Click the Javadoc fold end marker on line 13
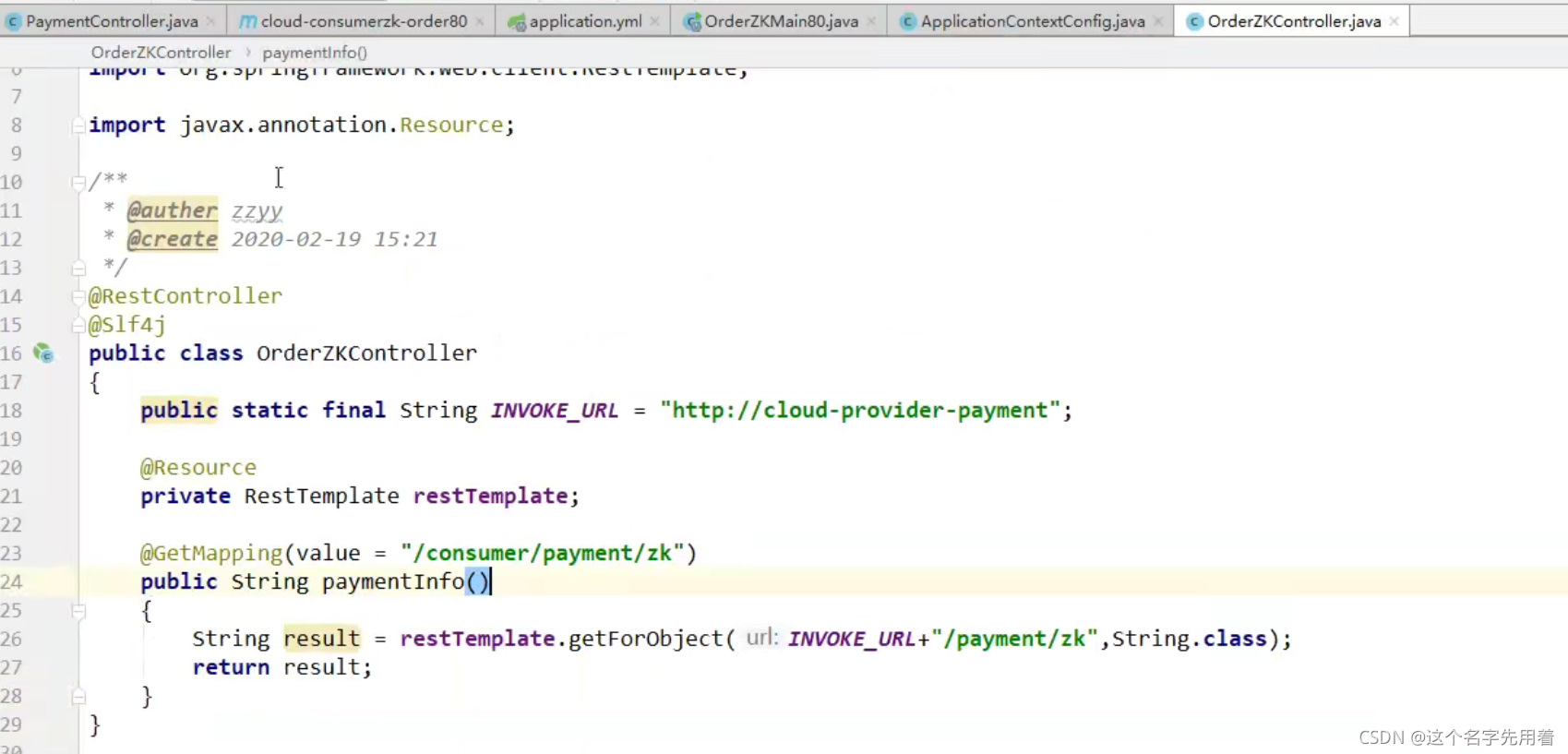1568x754 pixels. point(78,269)
